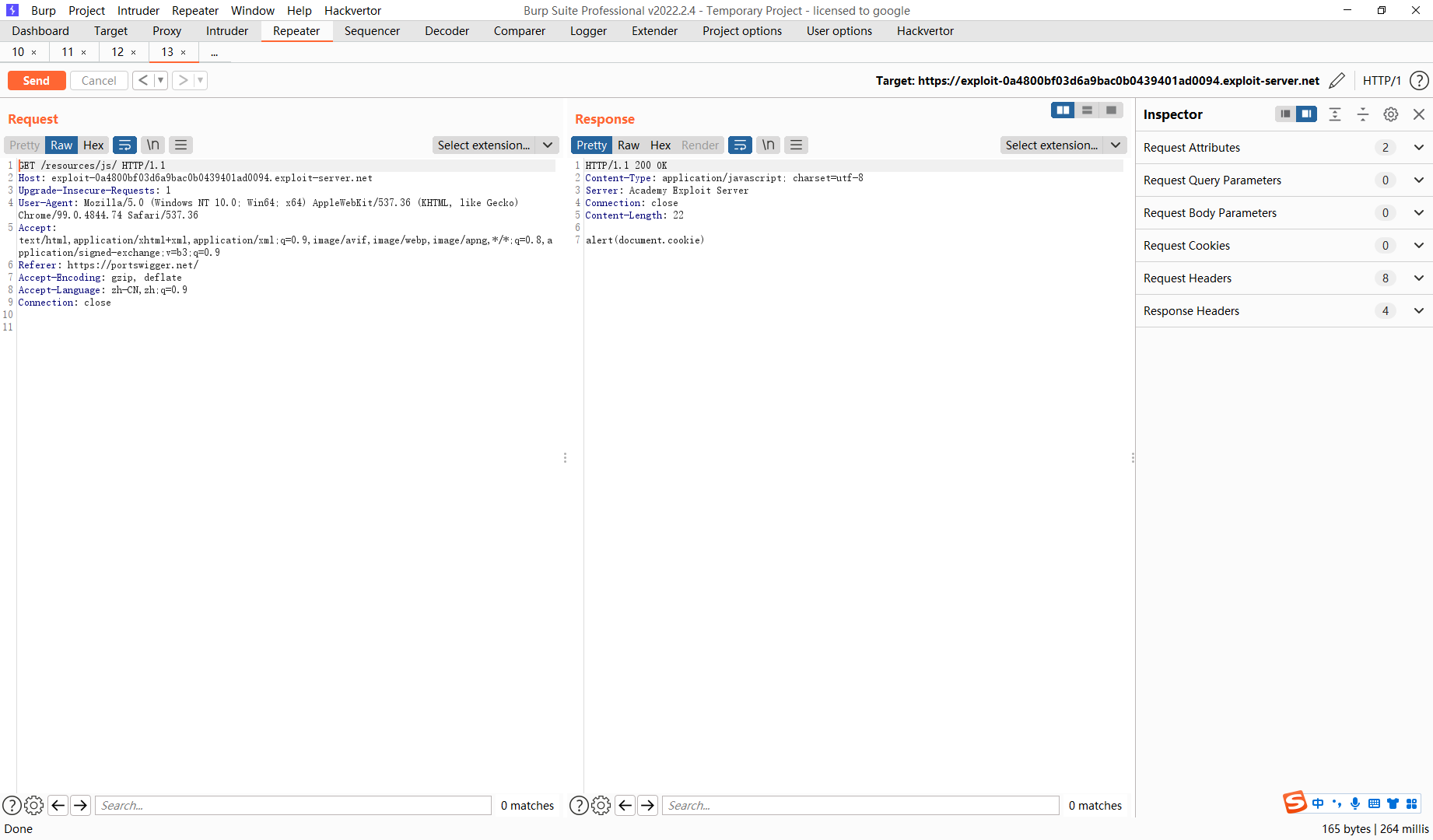Image resolution: width=1433 pixels, height=840 pixels.
Task: Open the hamburger menu icon beside Hex in Request
Action: tap(180, 145)
